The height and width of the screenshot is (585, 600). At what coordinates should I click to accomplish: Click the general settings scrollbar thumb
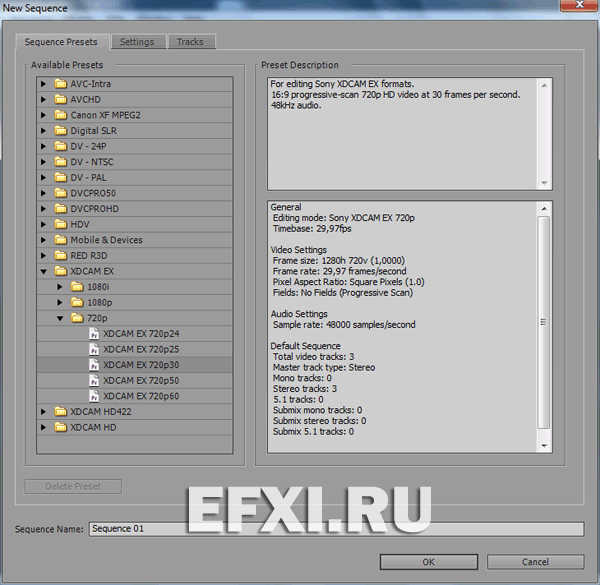[544, 322]
